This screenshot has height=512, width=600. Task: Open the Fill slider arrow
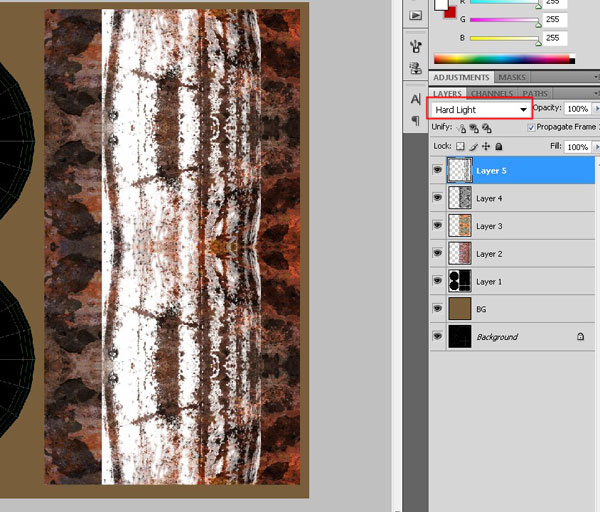click(x=596, y=147)
